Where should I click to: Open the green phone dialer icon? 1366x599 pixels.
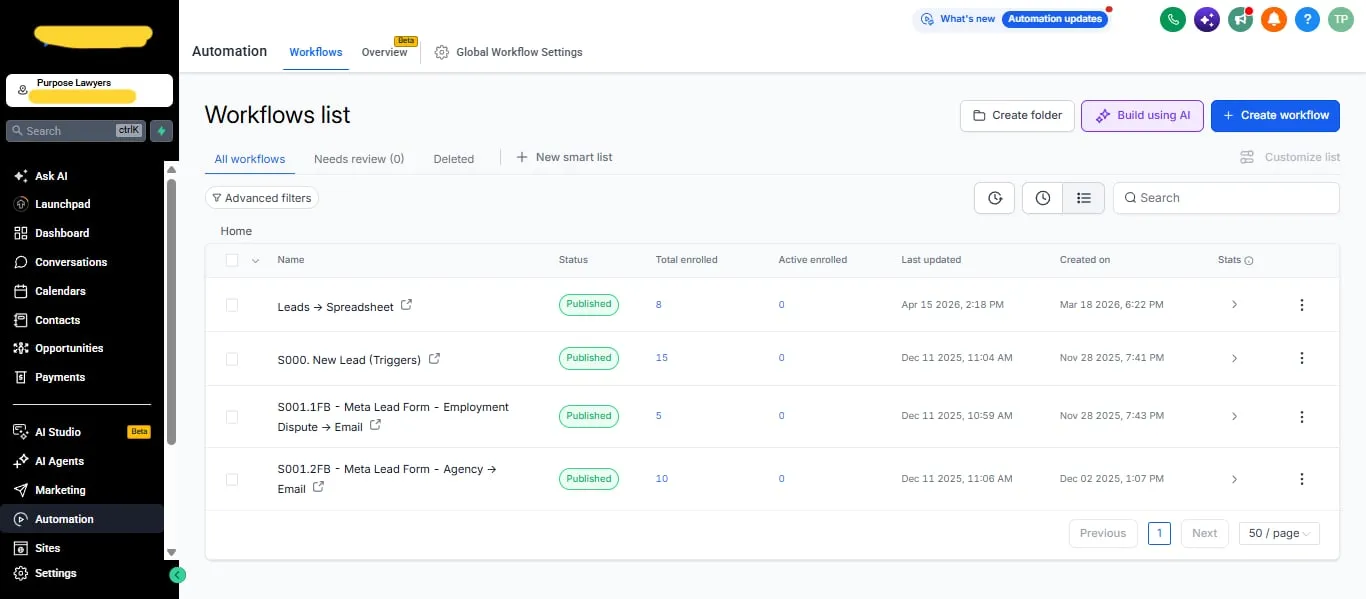pos(1173,19)
